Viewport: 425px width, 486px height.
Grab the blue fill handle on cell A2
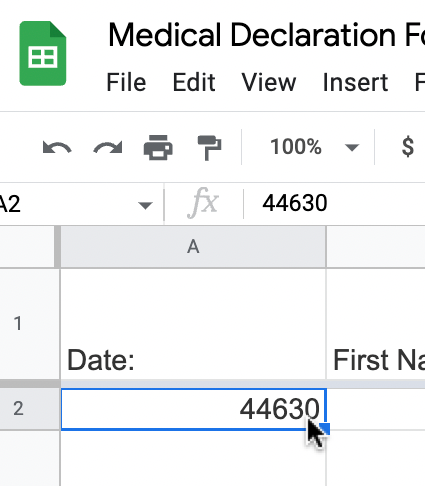point(325,429)
